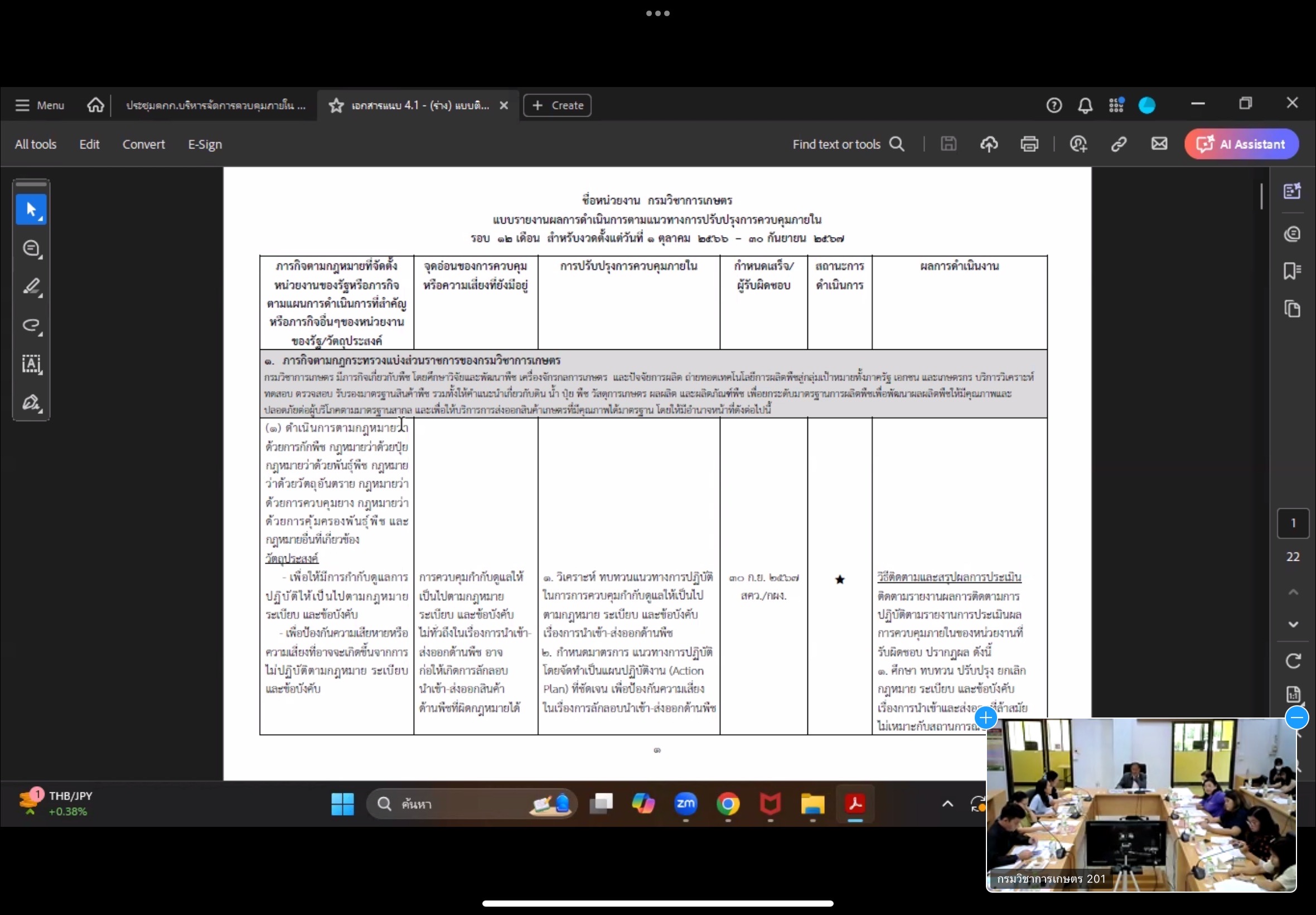Open the Windows Start button
Screen dimensions: 1316x915
tap(342, 805)
